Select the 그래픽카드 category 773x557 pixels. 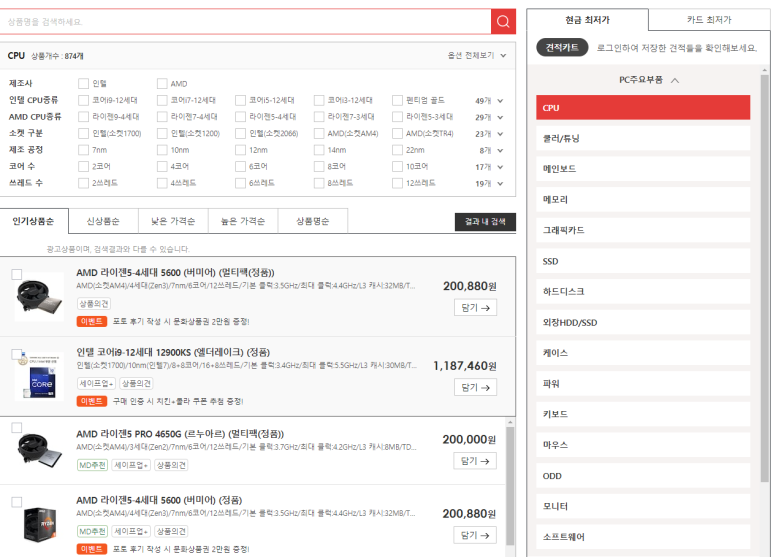click(x=643, y=230)
